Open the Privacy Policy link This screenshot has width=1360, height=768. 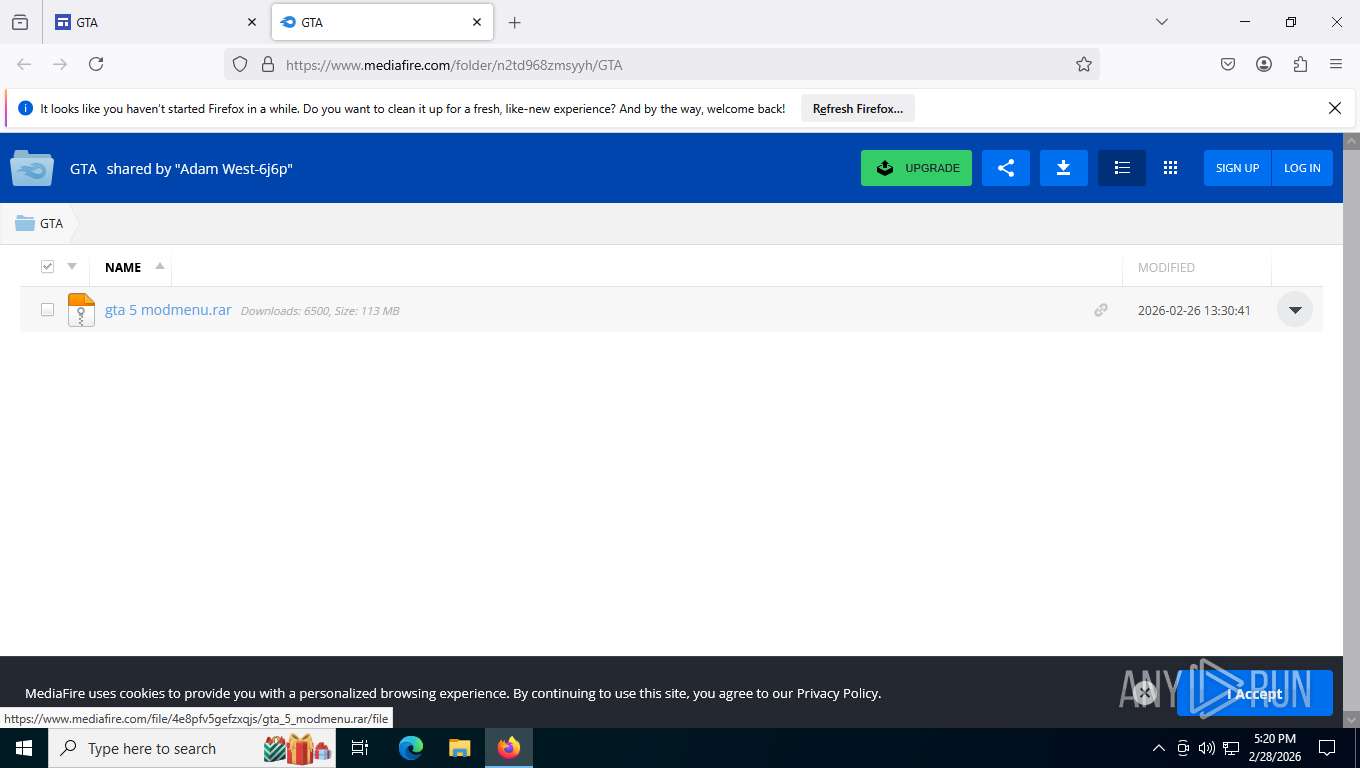(x=838, y=693)
